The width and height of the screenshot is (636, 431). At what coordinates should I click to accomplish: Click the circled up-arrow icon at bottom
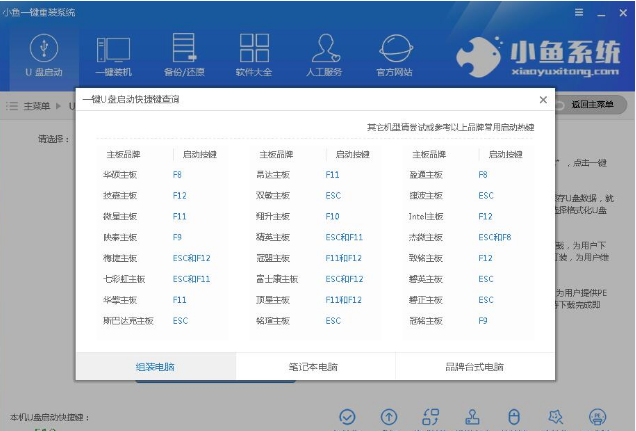[x=389, y=417]
